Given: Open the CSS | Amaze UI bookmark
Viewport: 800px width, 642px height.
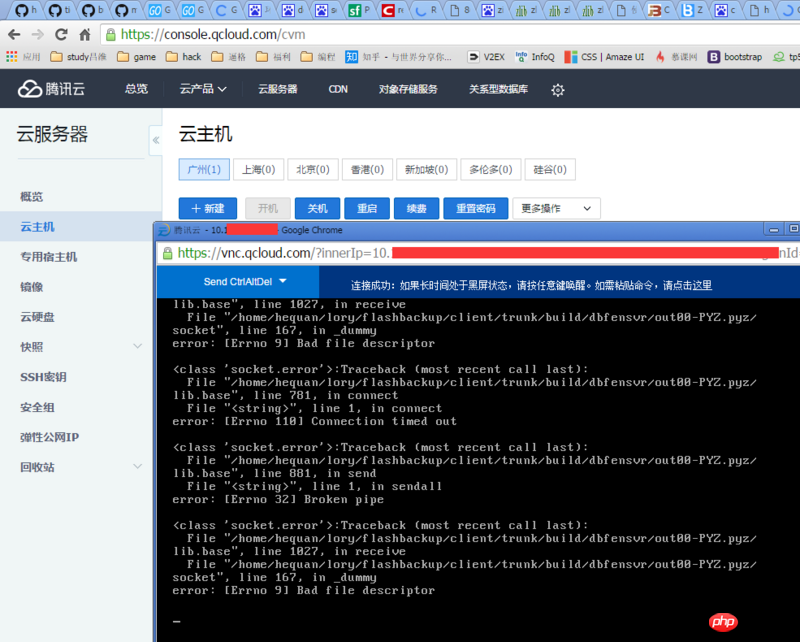Looking at the screenshot, I should 604,57.
